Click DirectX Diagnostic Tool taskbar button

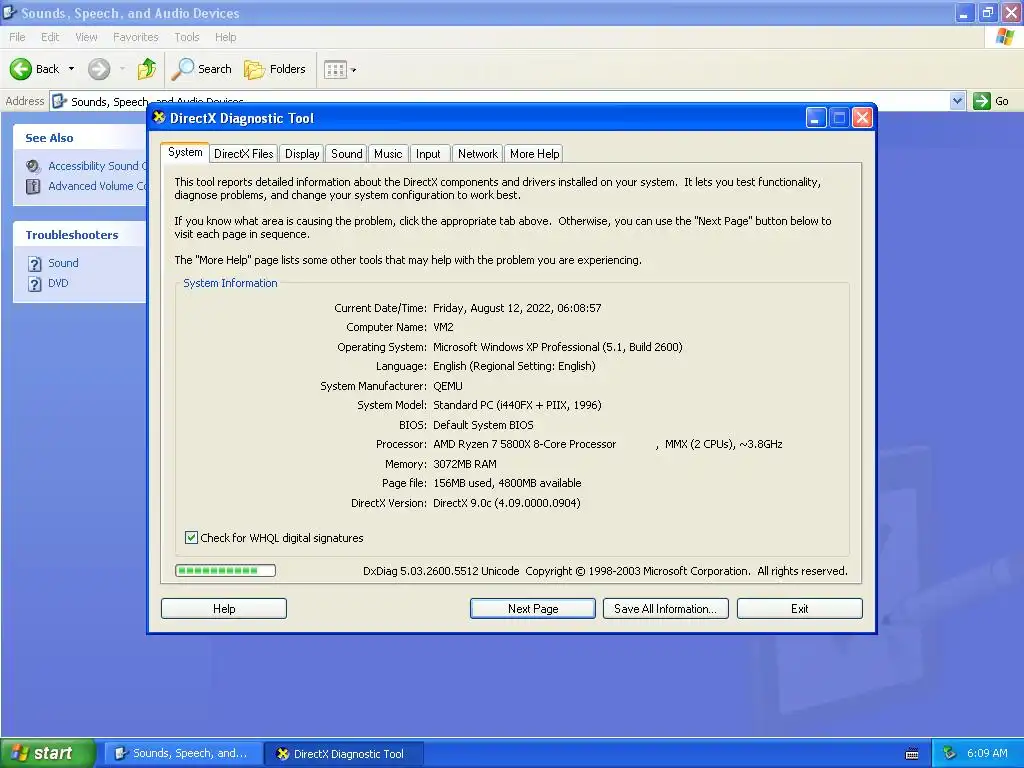344,754
